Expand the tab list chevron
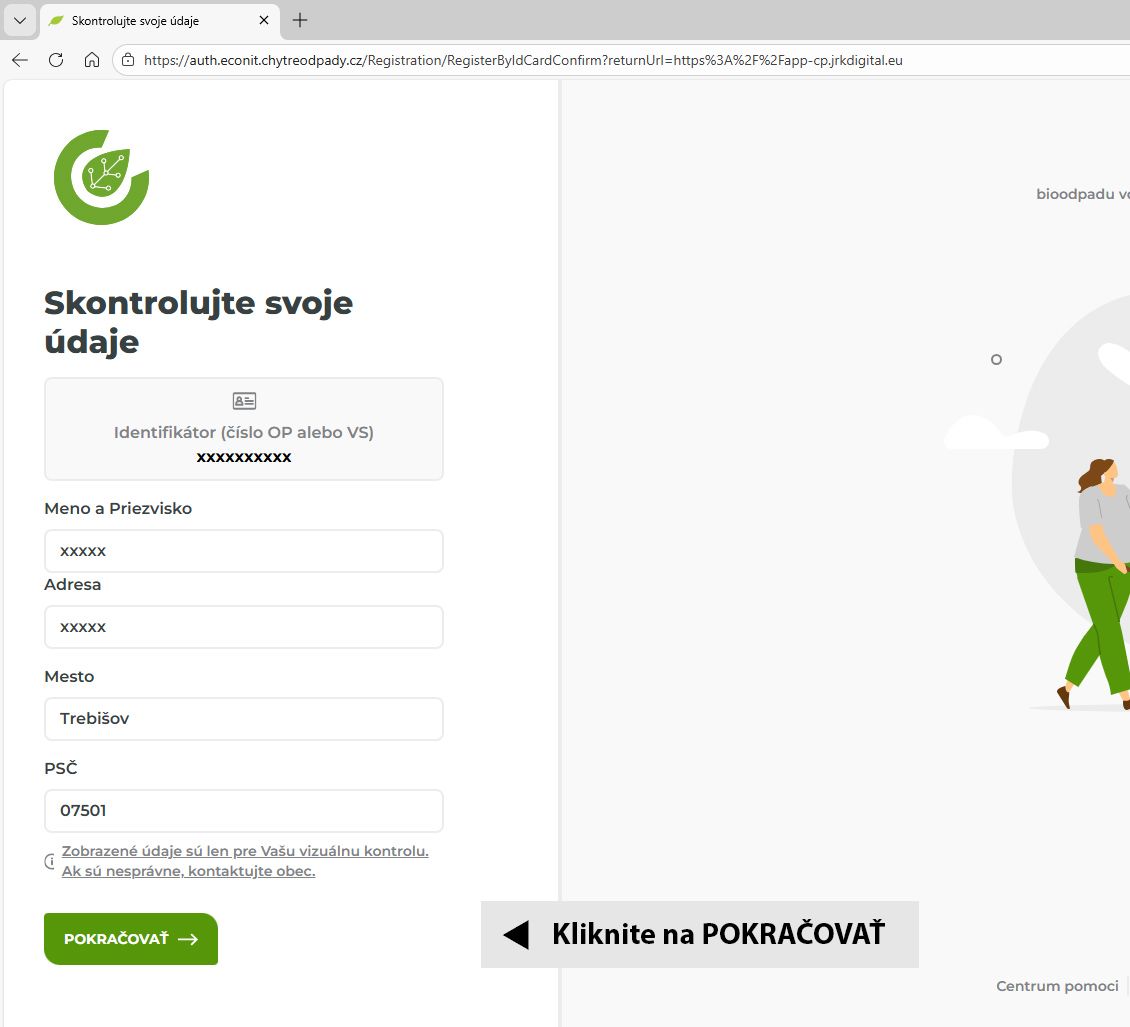This screenshot has height=1027, width=1130. tap(19, 20)
